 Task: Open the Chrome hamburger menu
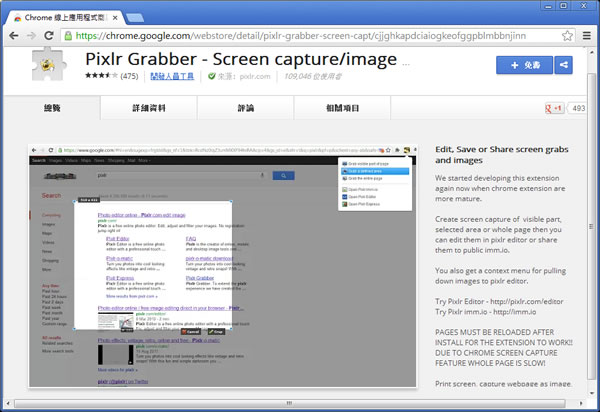[586, 36]
